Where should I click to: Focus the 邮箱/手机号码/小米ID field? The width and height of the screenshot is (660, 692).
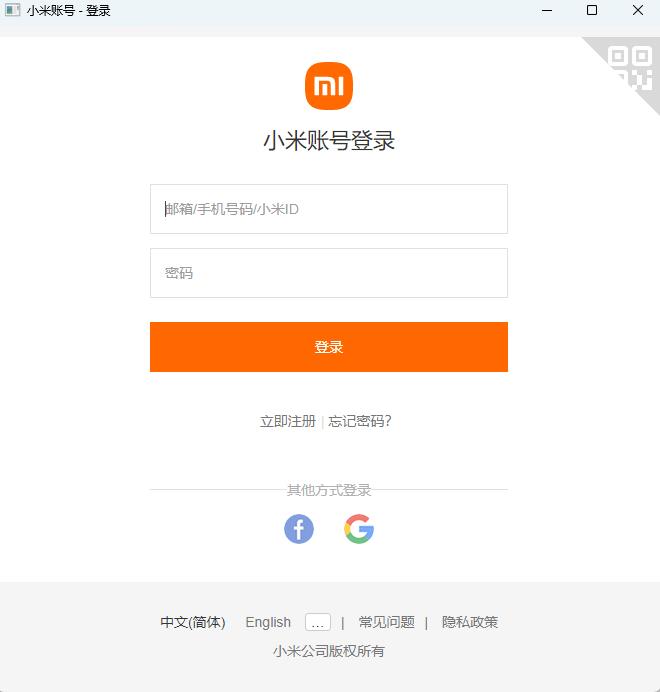pyautogui.click(x=329, y=209)
